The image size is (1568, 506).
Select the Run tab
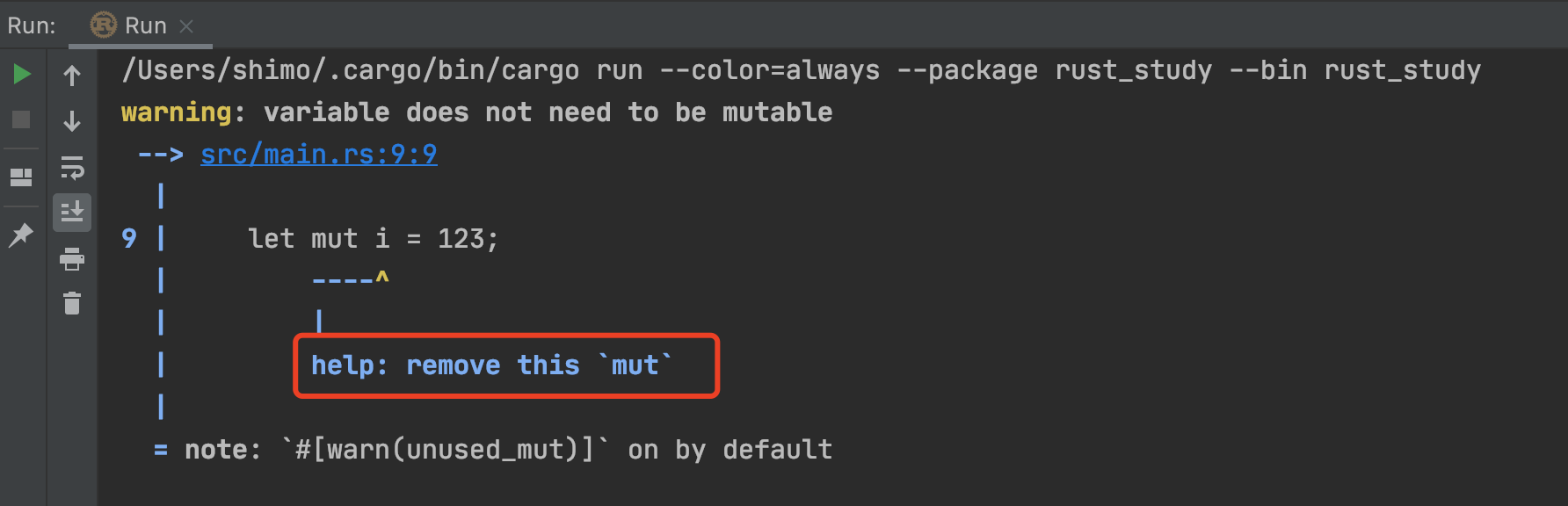coord(145,26)
